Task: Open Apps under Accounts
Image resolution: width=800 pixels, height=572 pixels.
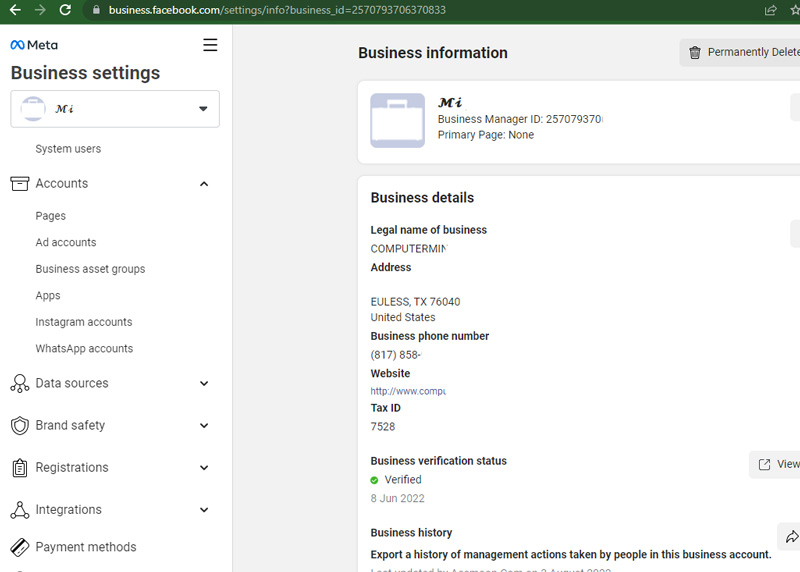Action: click(x=48, y=295)
